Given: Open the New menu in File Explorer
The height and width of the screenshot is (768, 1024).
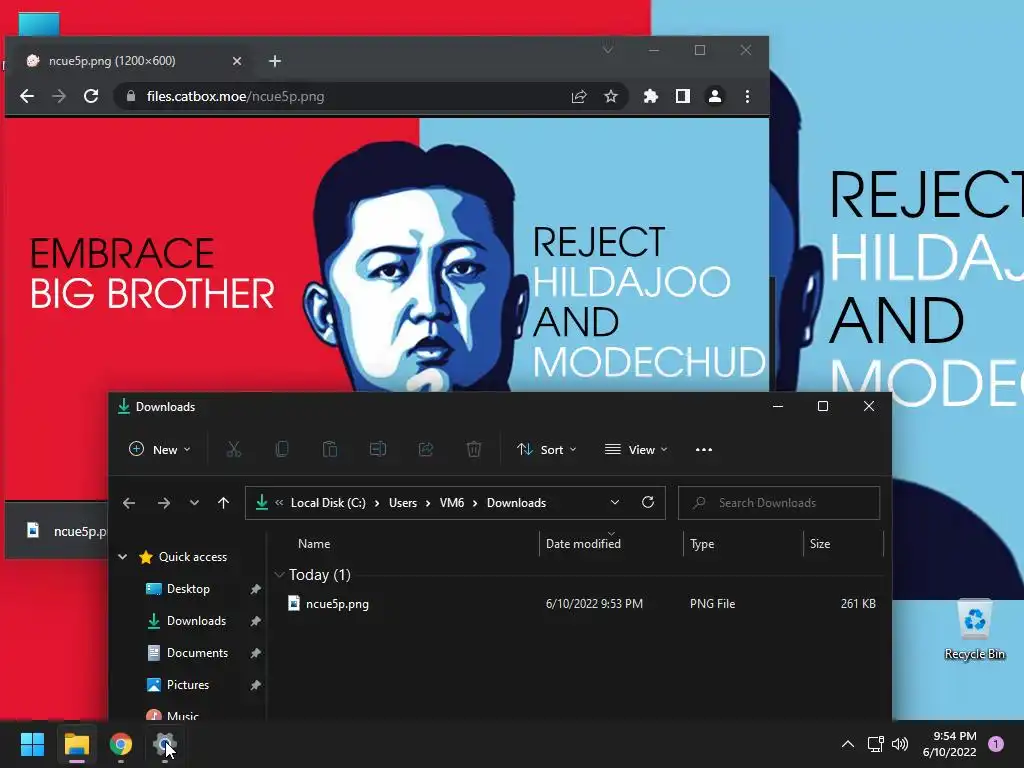Looking at the screenshot, I should 160,449.
